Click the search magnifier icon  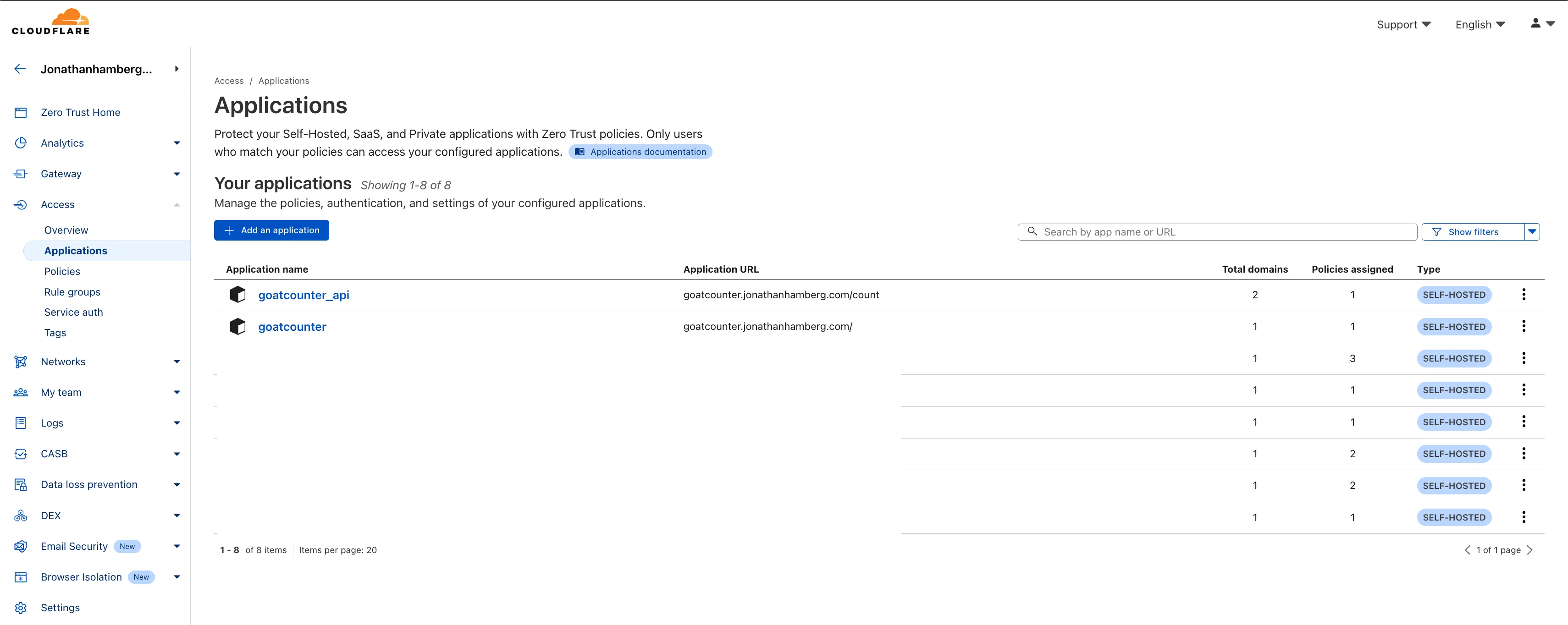1032,231
